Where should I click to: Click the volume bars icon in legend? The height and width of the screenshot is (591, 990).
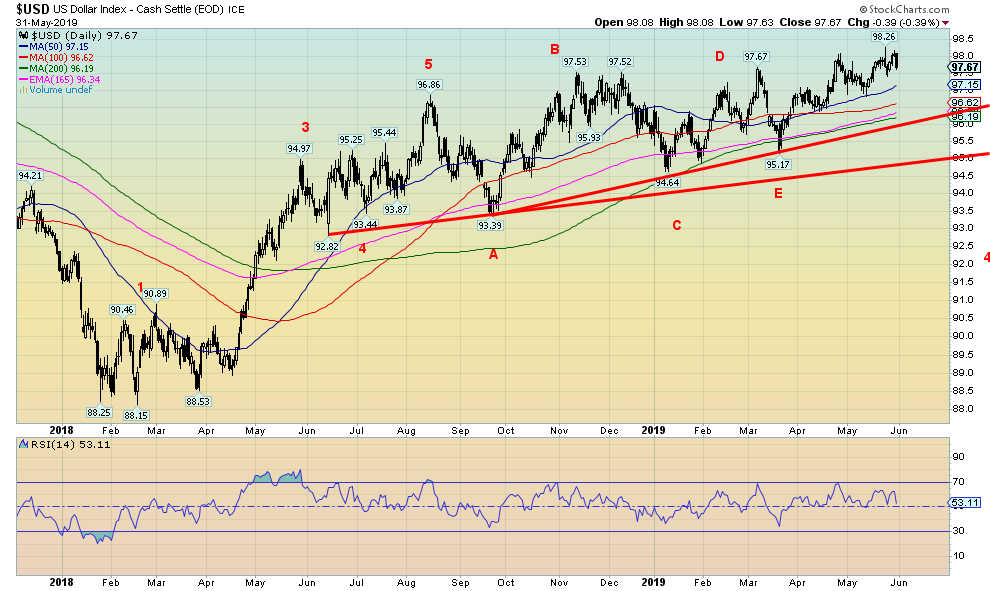pos(23,89)
